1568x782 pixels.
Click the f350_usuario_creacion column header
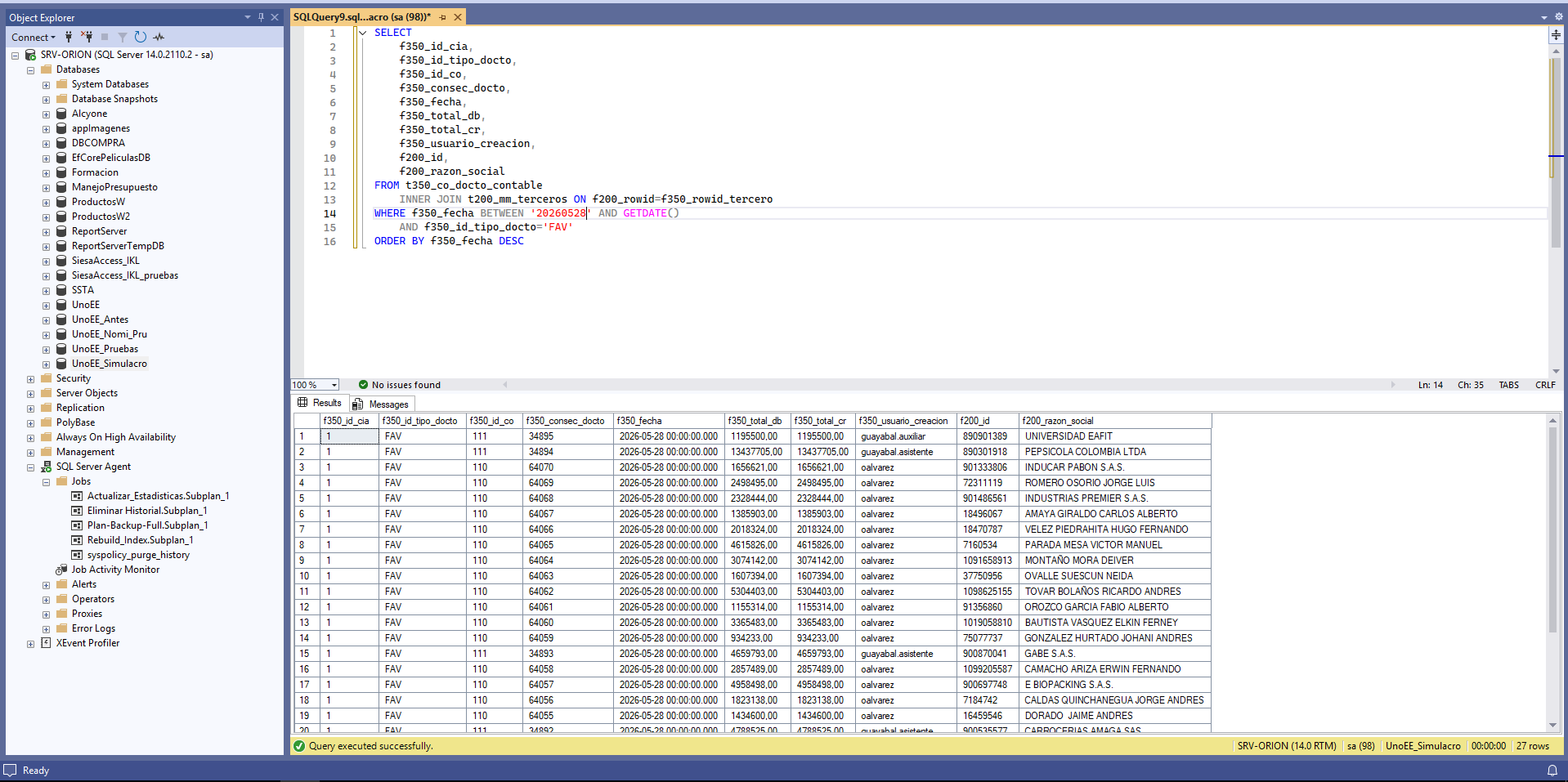pyautogui.click(x=906, y=421)
